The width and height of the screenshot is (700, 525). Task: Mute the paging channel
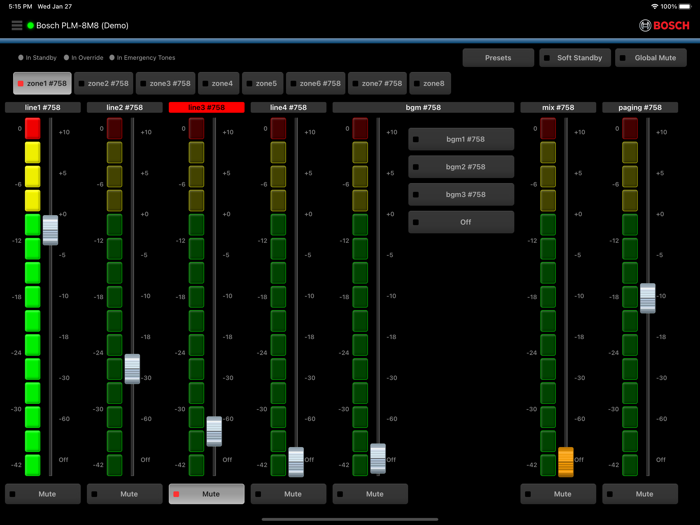point(640,494)
